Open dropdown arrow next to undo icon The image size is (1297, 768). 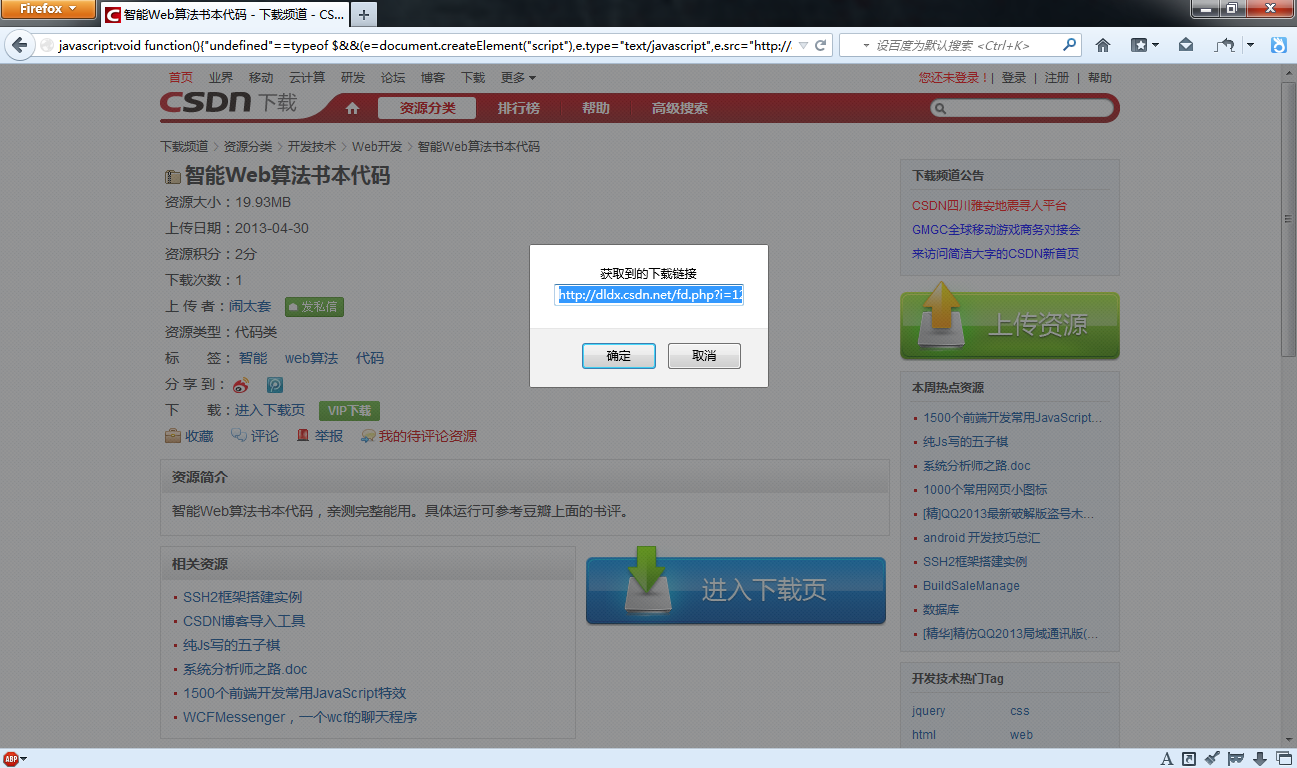[1250, 45]
